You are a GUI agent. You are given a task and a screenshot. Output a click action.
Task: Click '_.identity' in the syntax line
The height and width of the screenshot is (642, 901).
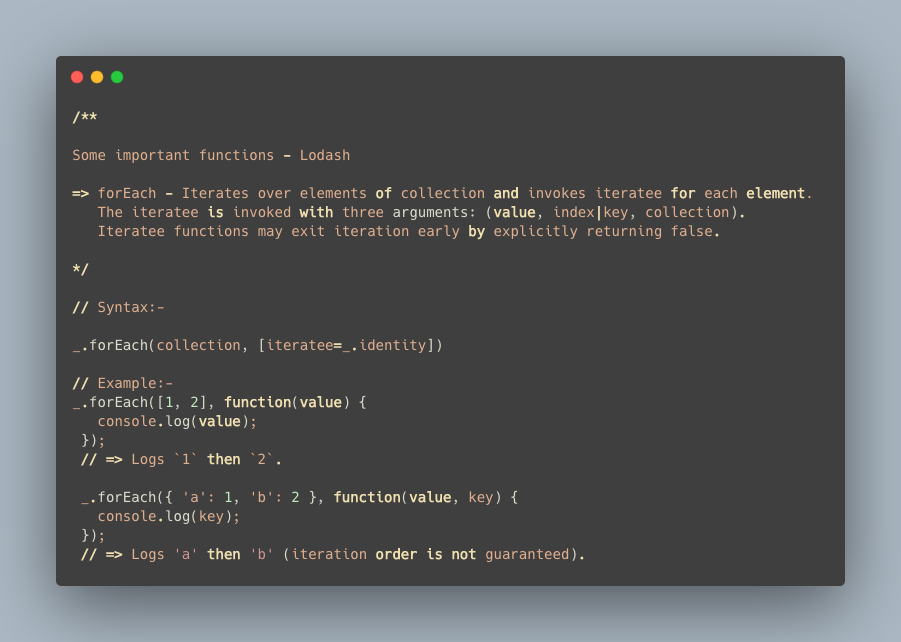tap(384, 345)
